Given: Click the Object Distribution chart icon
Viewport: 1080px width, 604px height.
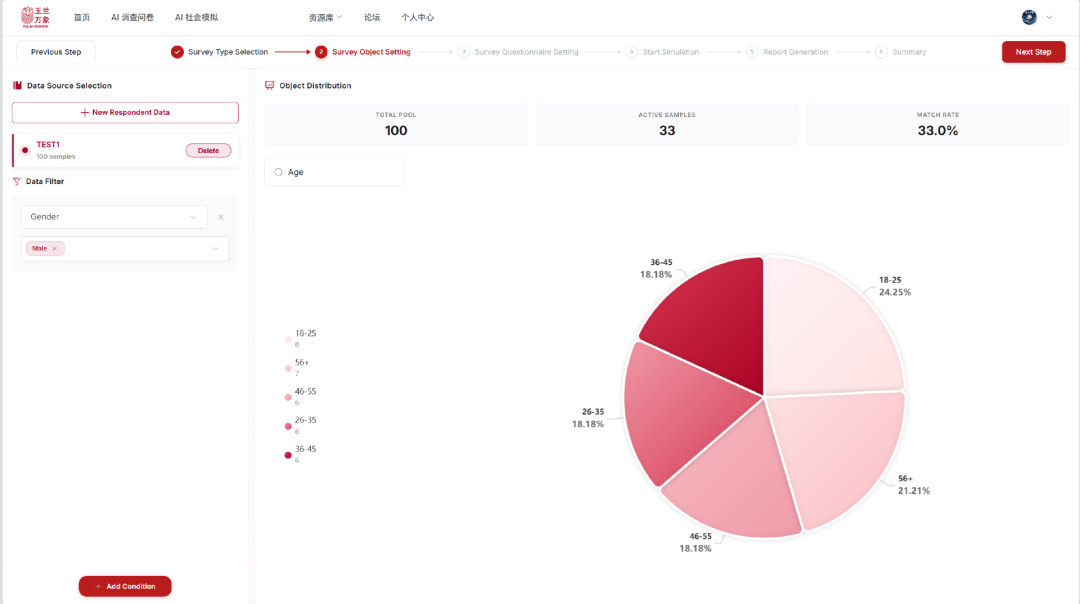Looking at the screenshot, I should (269, 86).
